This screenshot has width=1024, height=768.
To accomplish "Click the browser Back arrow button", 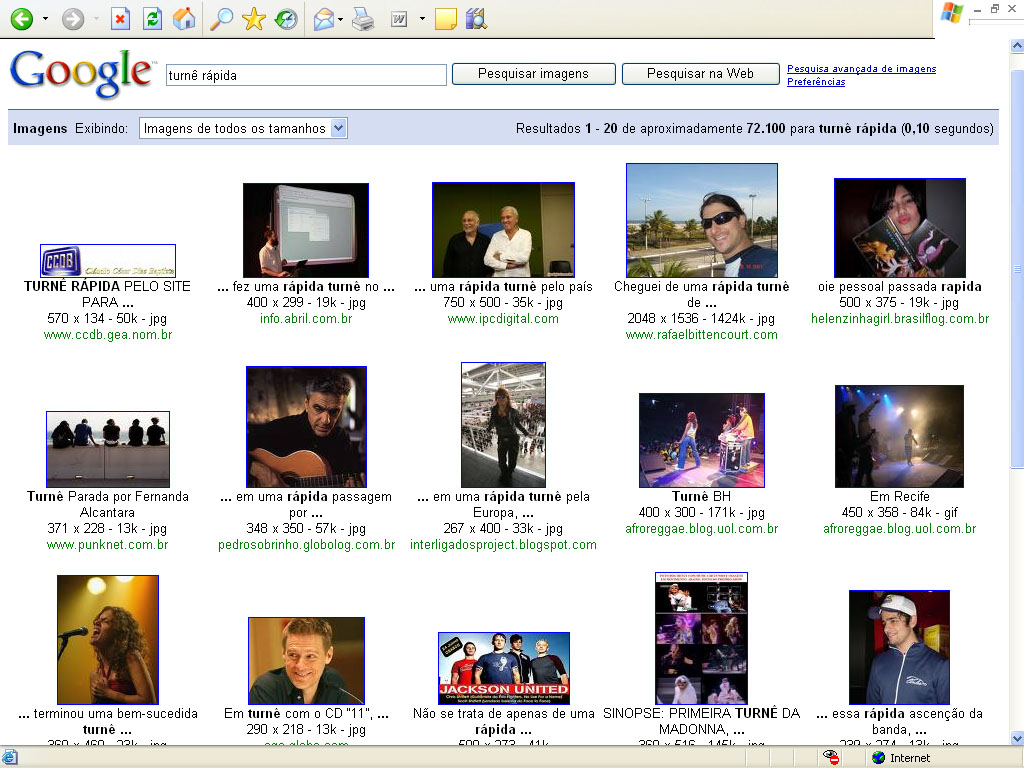I will pos(21,19).
